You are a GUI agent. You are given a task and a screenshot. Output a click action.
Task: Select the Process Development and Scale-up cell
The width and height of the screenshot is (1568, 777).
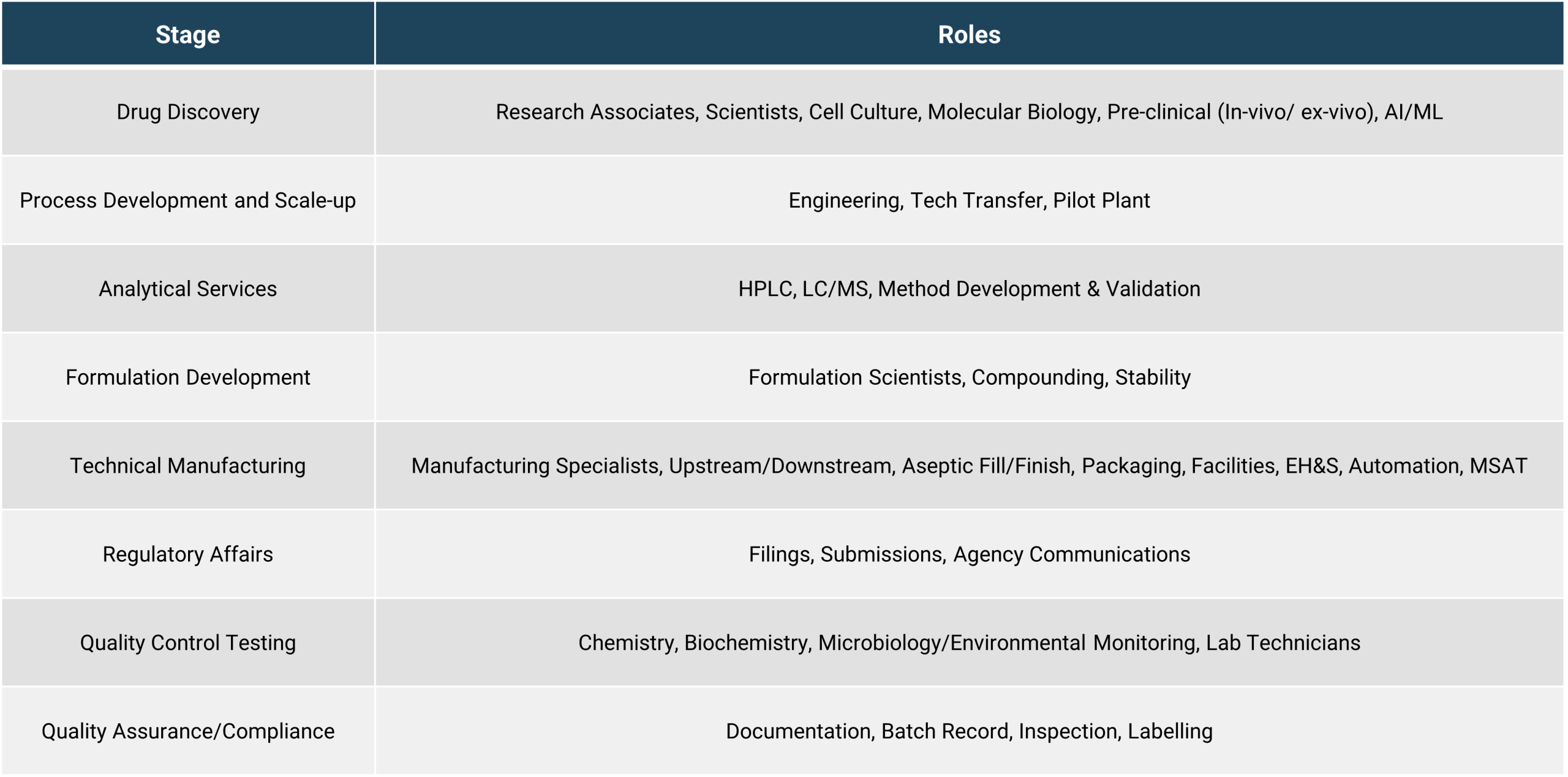click(x=187, y=200)
